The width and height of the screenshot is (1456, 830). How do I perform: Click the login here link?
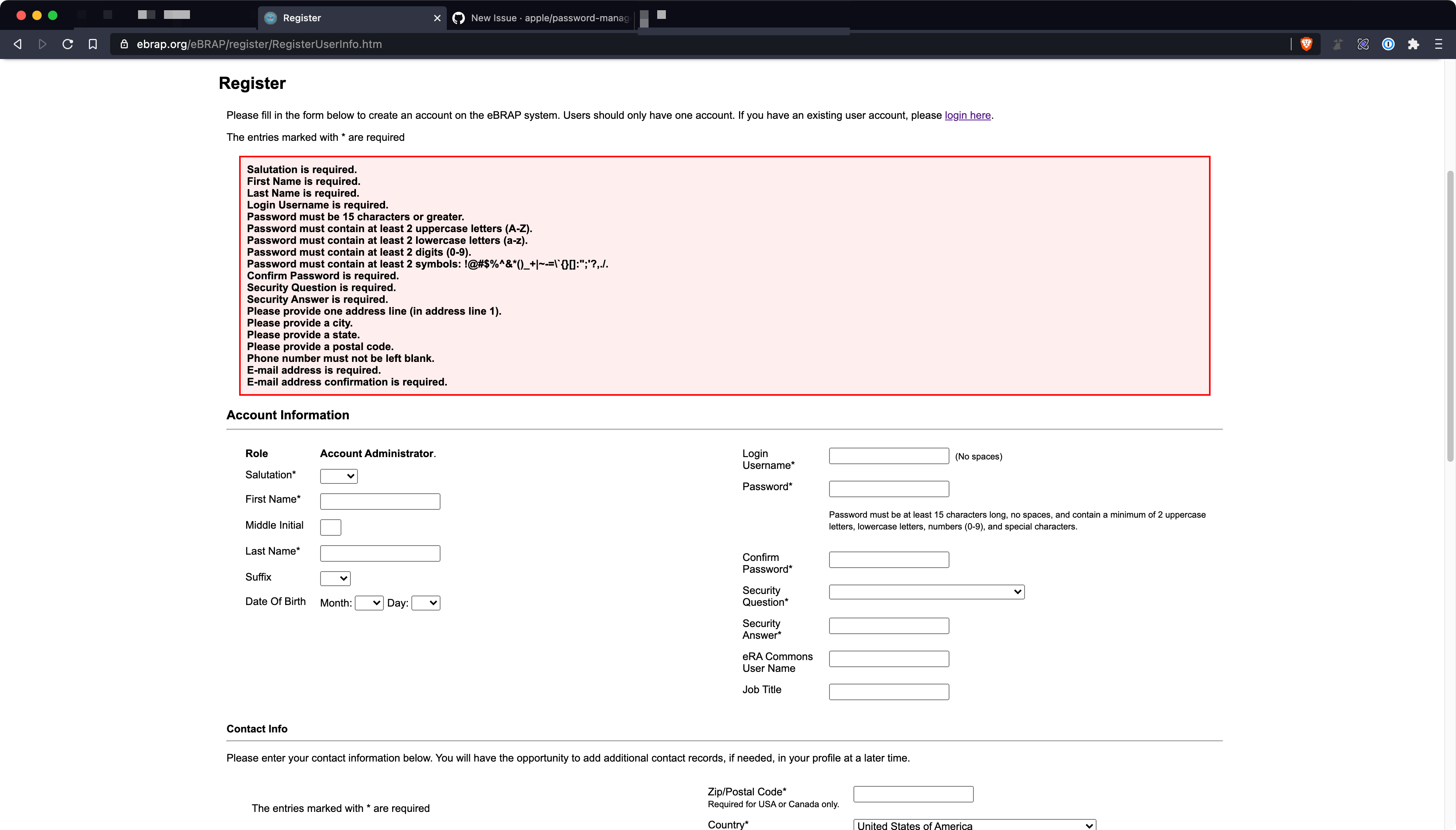(x=967, y=115)
